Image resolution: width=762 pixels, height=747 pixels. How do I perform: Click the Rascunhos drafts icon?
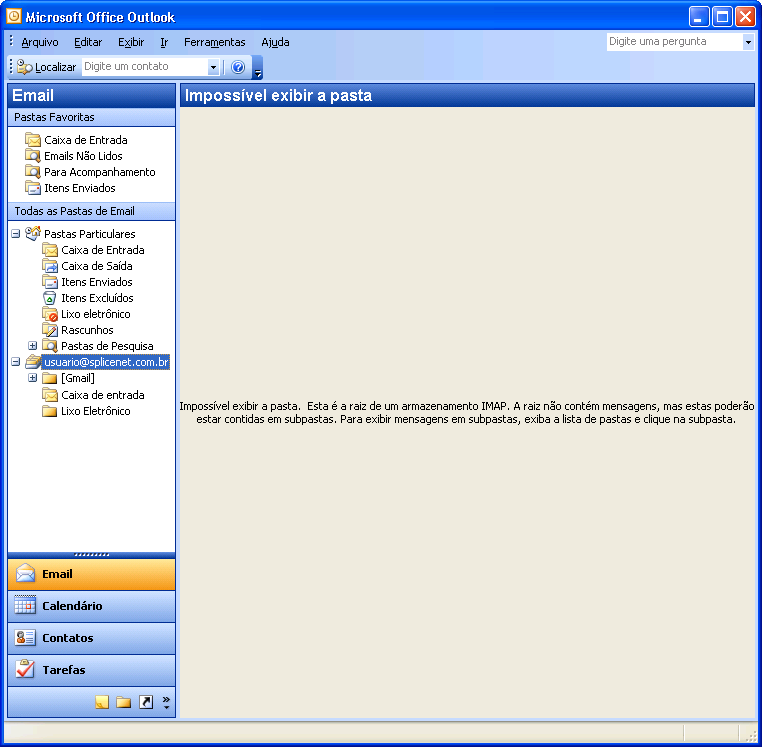[50, 330]
